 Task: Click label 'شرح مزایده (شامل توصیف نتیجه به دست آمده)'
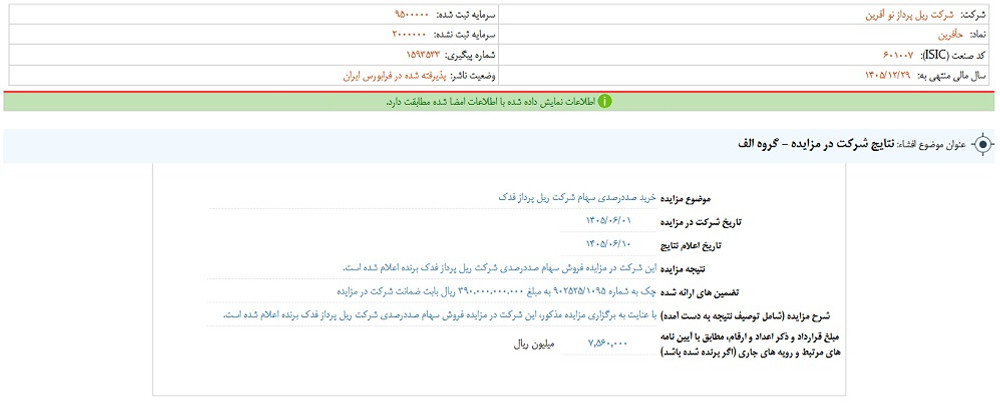pos(746,316)
